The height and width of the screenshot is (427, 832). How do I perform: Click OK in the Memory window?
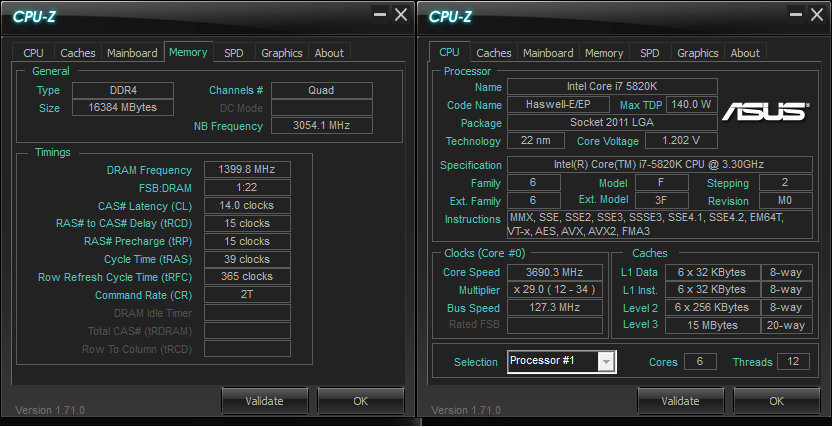(361, 401)
